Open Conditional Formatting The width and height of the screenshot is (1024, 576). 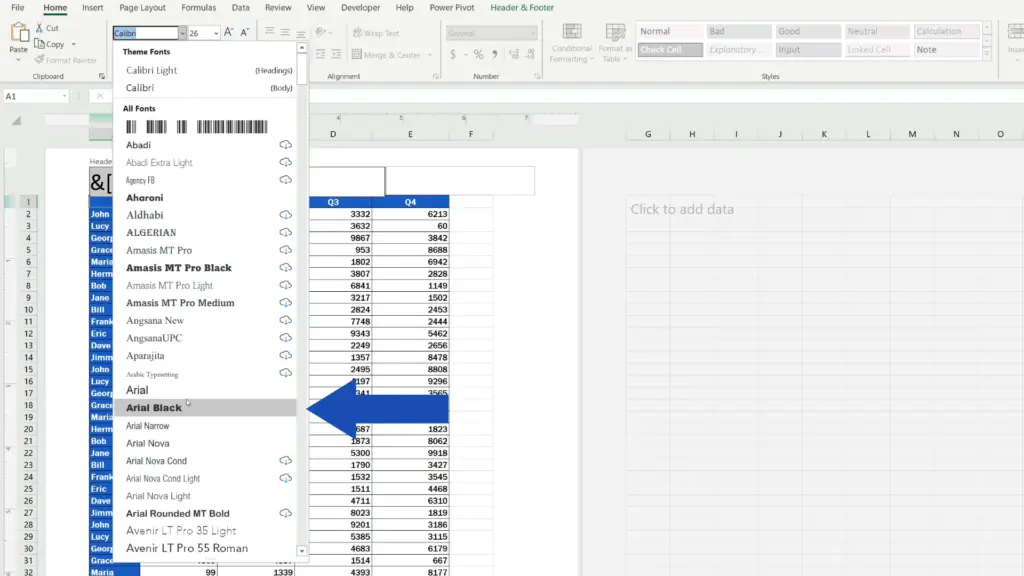(x=571, y=43)
